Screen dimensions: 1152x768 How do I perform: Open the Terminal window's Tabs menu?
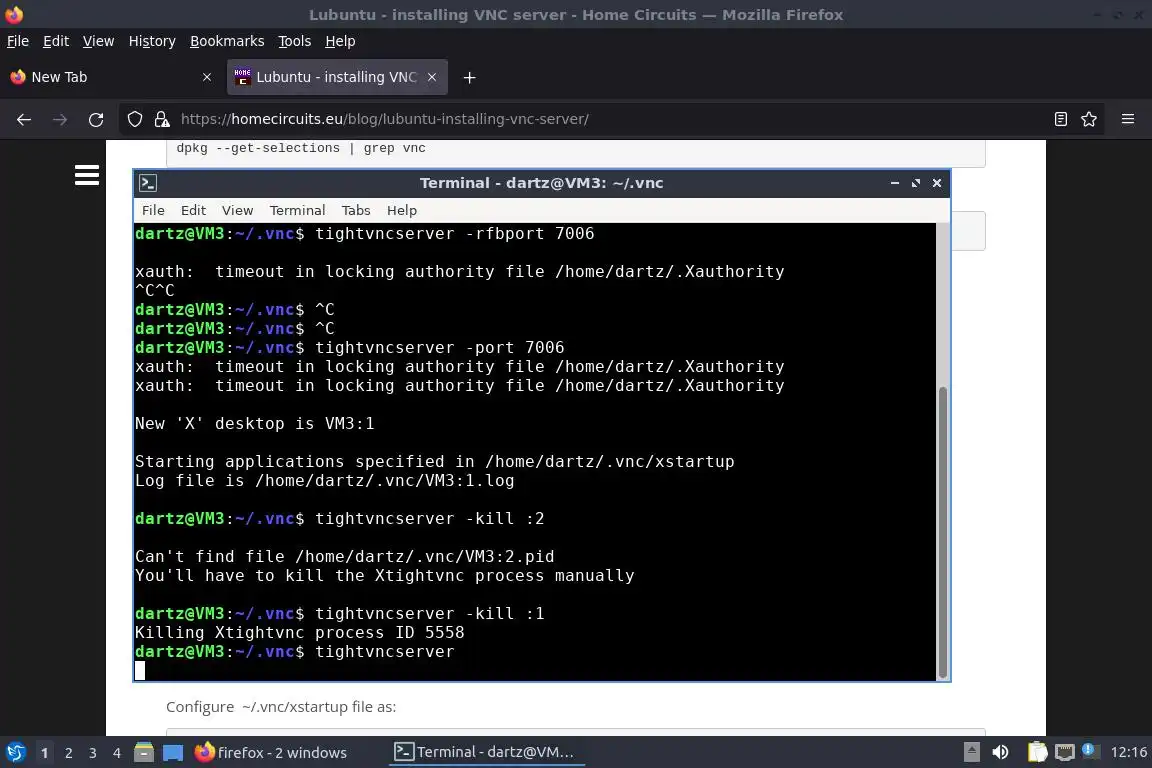(x=356, y=210)
